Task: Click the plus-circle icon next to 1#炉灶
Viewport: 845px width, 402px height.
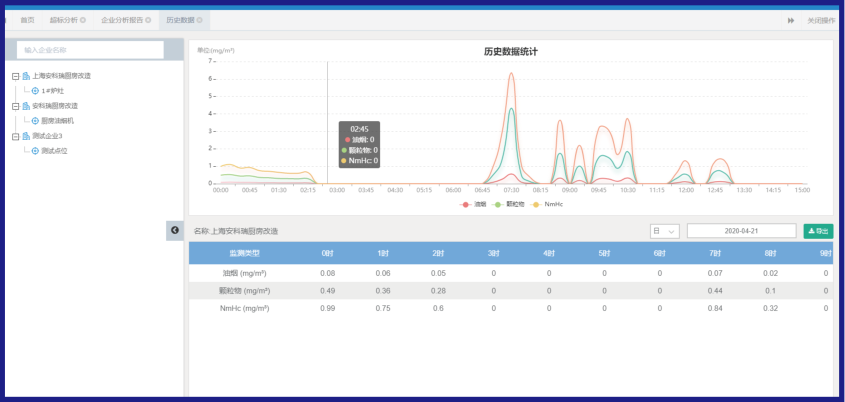Action: (x=35, y=91)
